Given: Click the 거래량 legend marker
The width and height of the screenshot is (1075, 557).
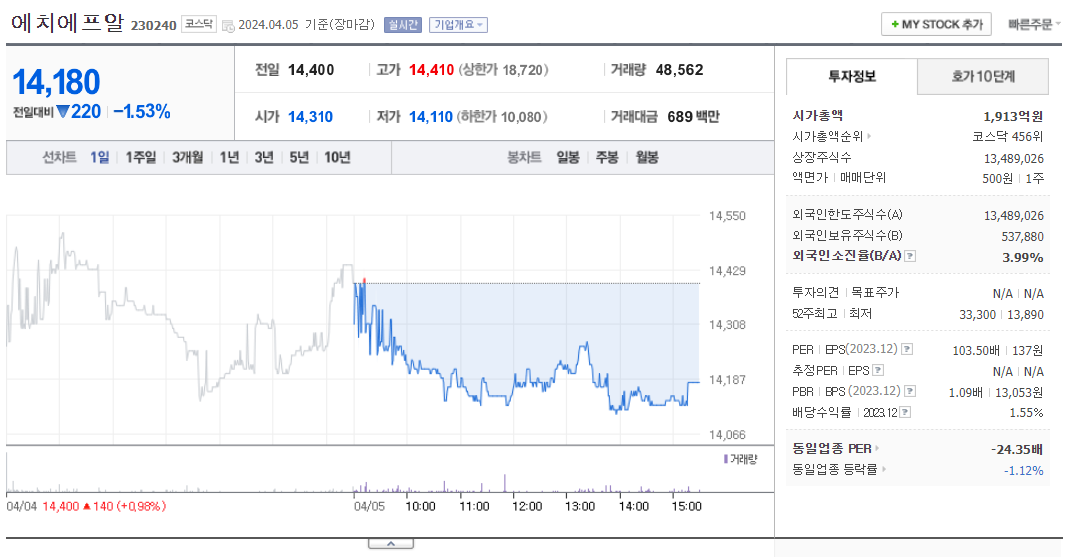Looking at the screenshot, I should 726,459.
